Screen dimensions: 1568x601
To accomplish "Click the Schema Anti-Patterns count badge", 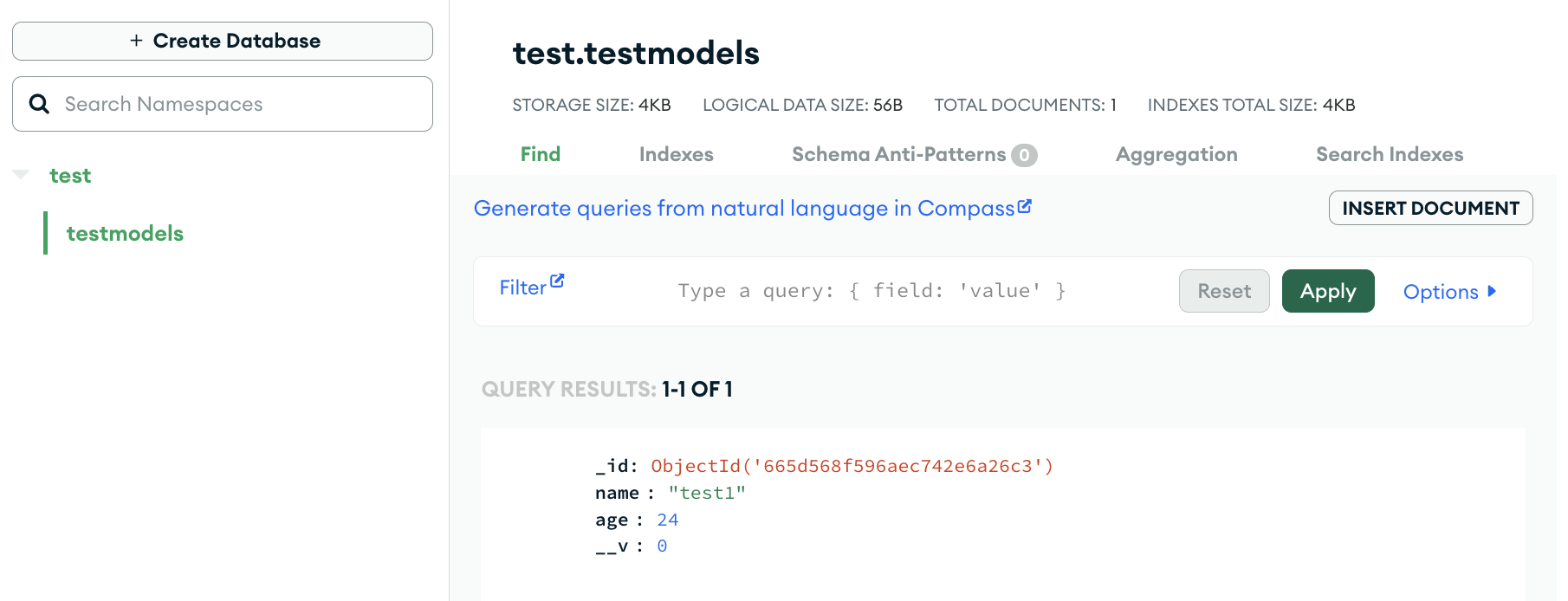I will pos(1024,155).
